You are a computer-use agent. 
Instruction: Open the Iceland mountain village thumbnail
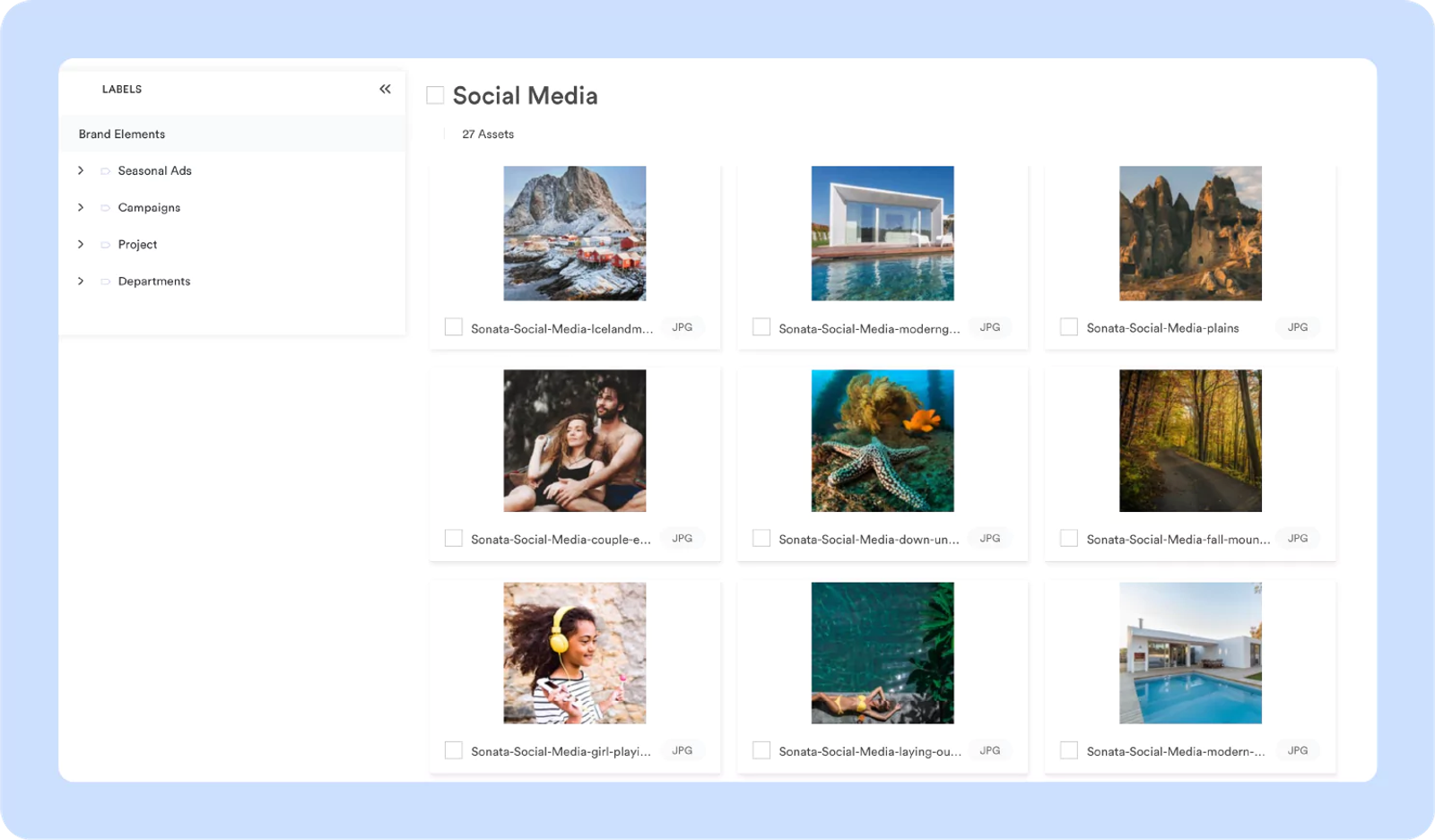click(575, 233)
